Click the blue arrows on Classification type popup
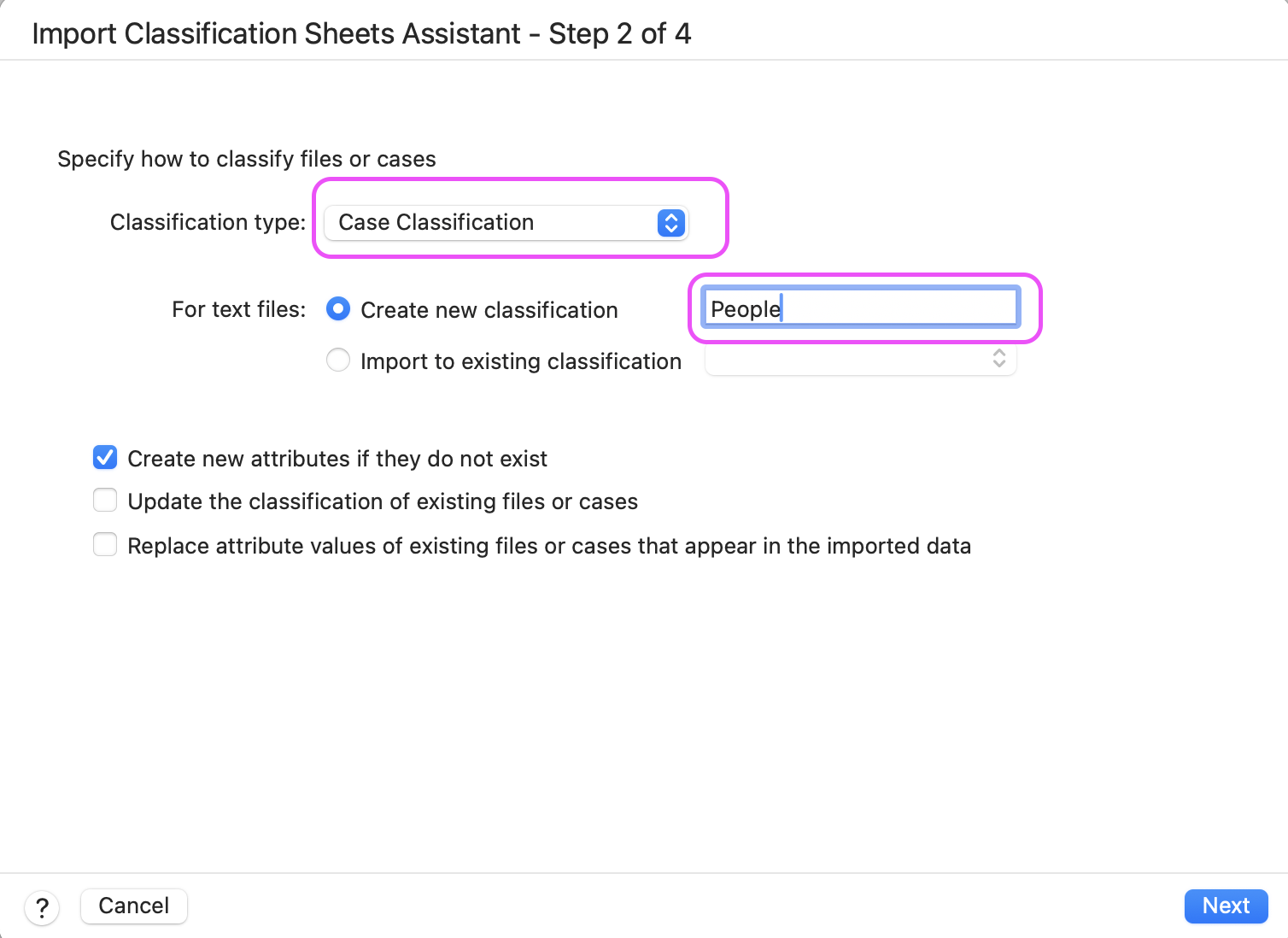 tap(671, 223)
